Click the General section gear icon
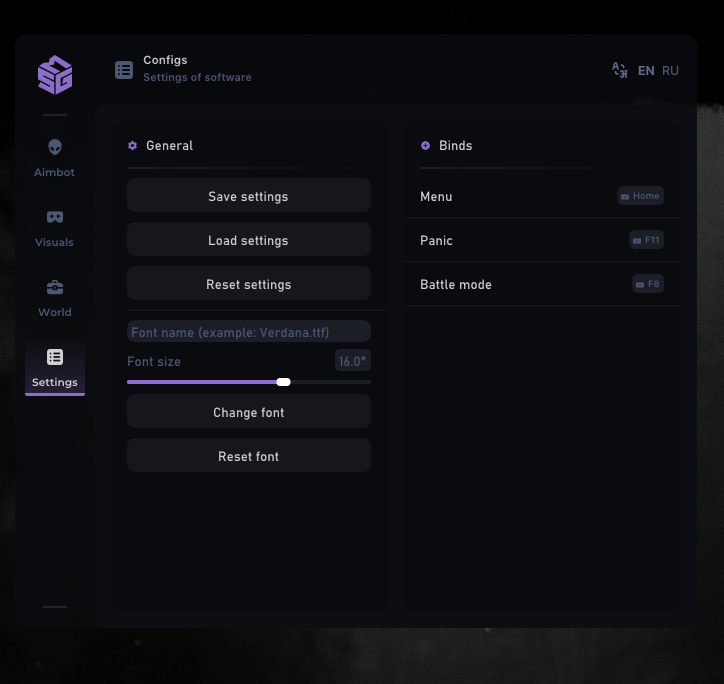Screen dimensions: 724x684 [132, 146]
